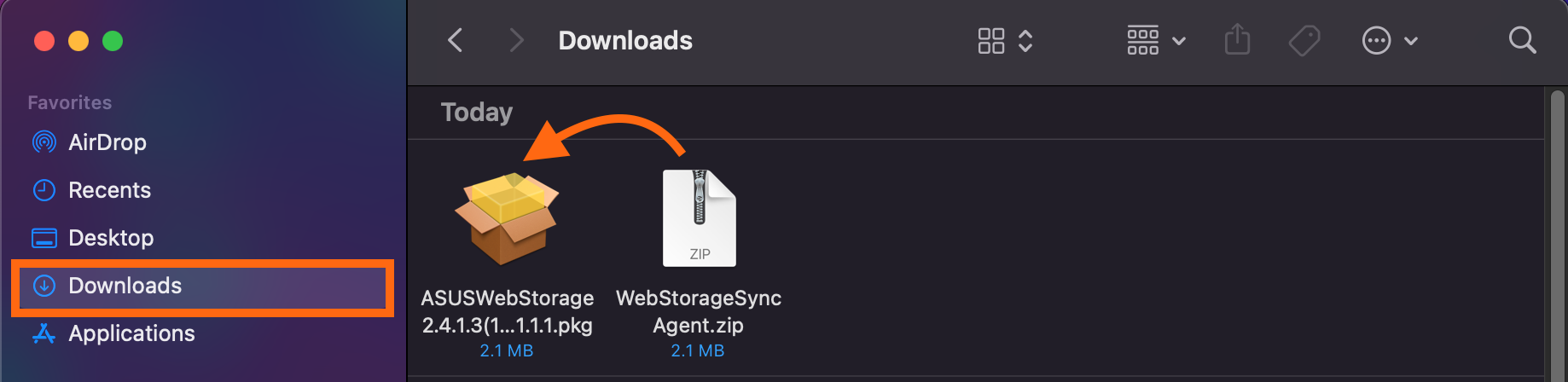Open the view style up-down stepper

coord(1025,40)
